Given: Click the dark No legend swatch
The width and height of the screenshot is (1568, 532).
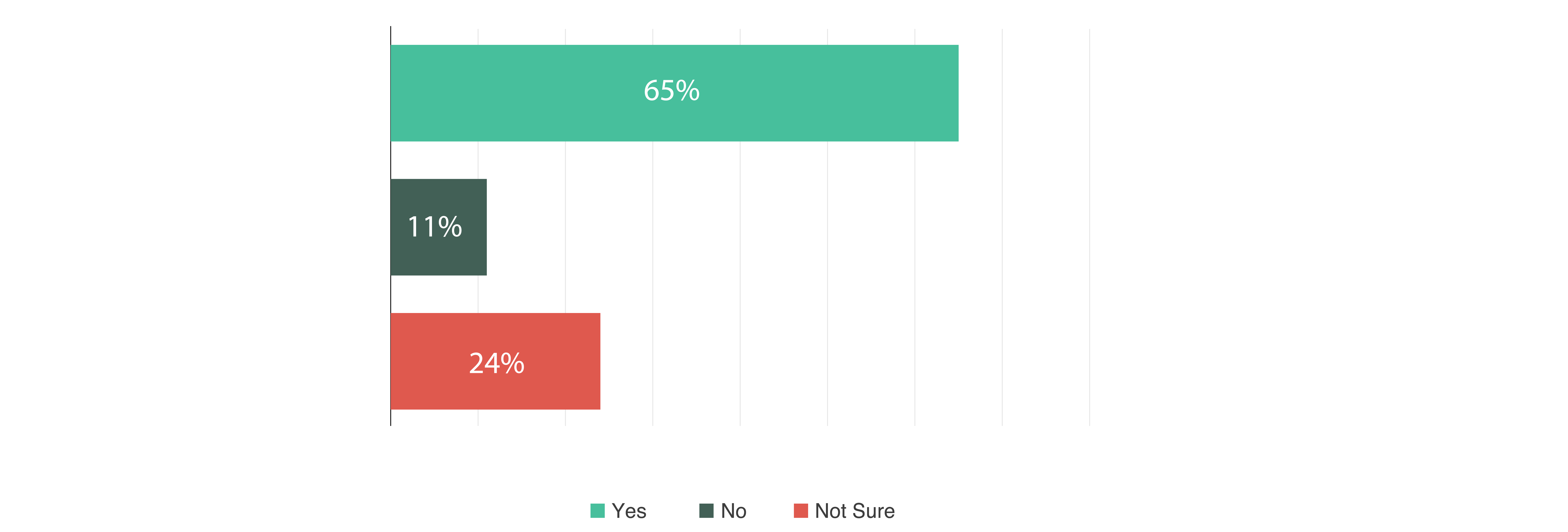Looking at the screenshot, I should 706,511.
